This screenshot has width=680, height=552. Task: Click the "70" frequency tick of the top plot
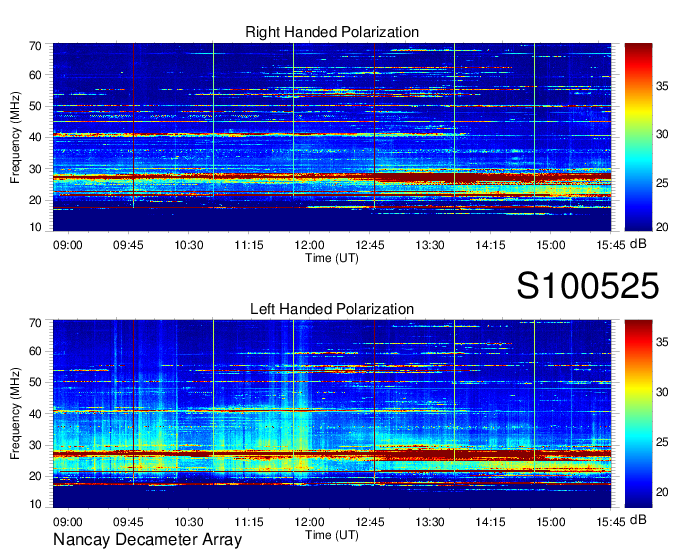click(x=35, y=46)
